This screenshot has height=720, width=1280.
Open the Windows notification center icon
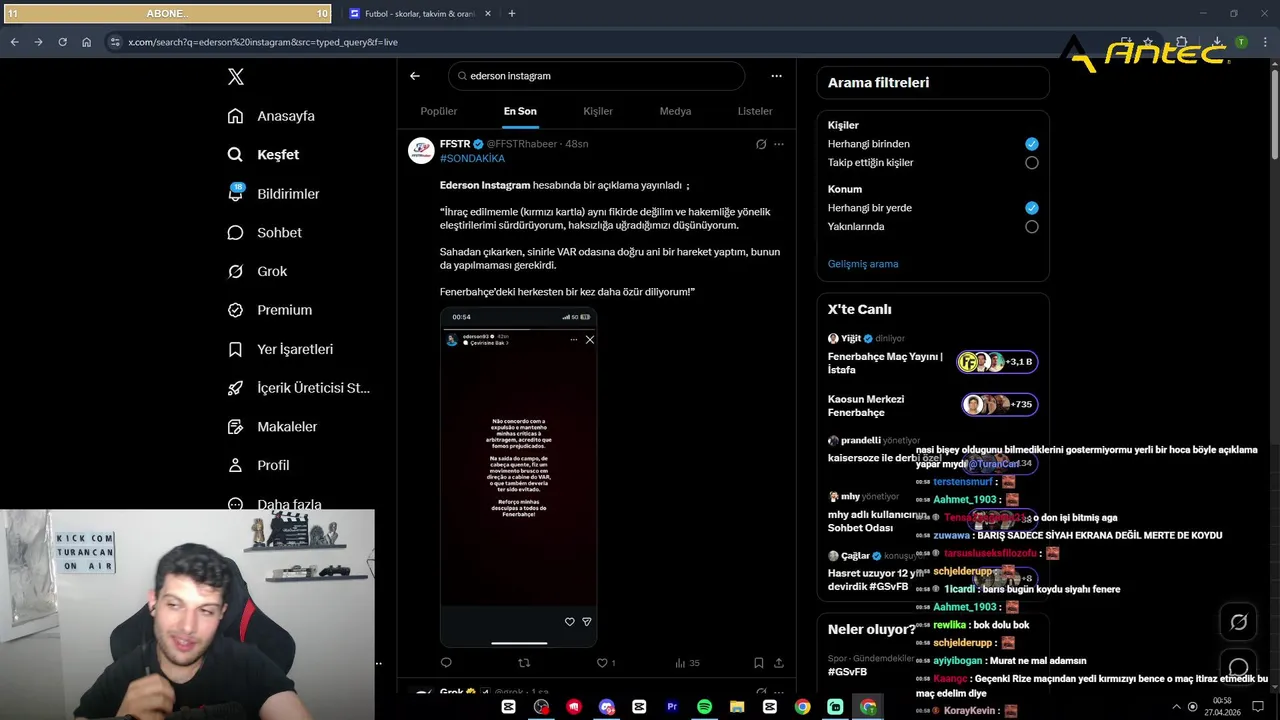1258,707
